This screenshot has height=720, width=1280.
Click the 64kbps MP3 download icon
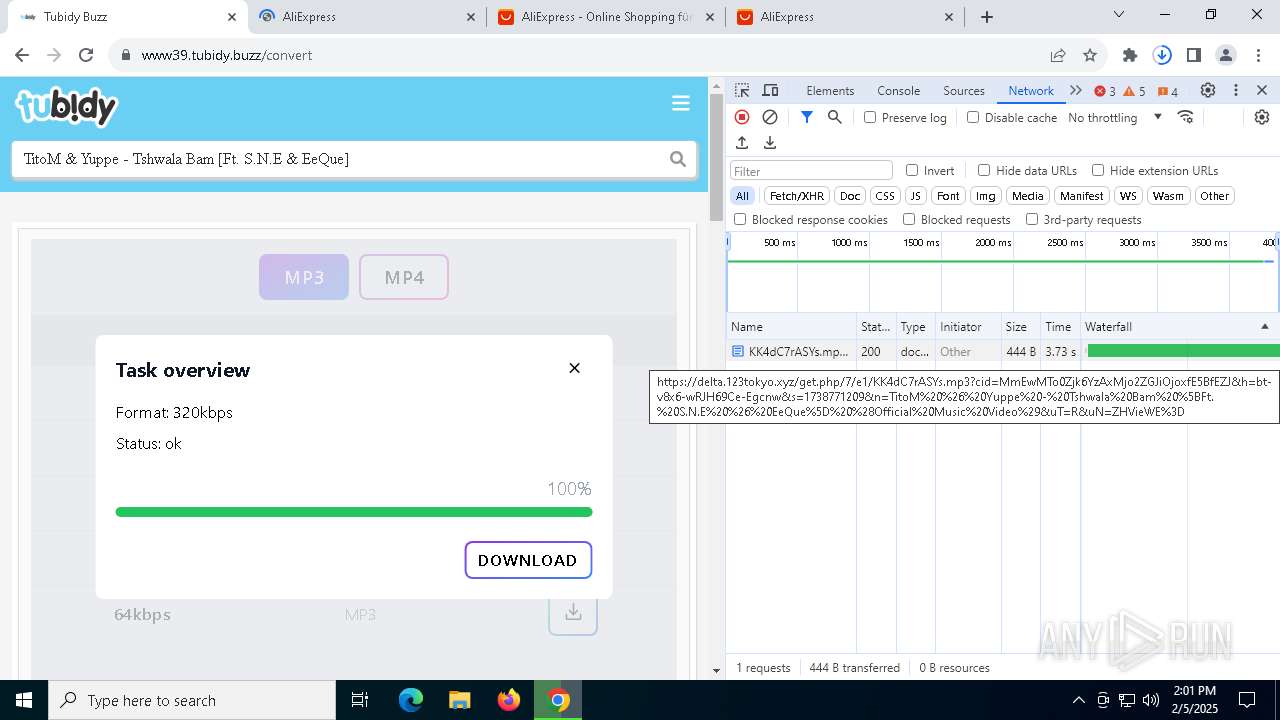(573, 612)
